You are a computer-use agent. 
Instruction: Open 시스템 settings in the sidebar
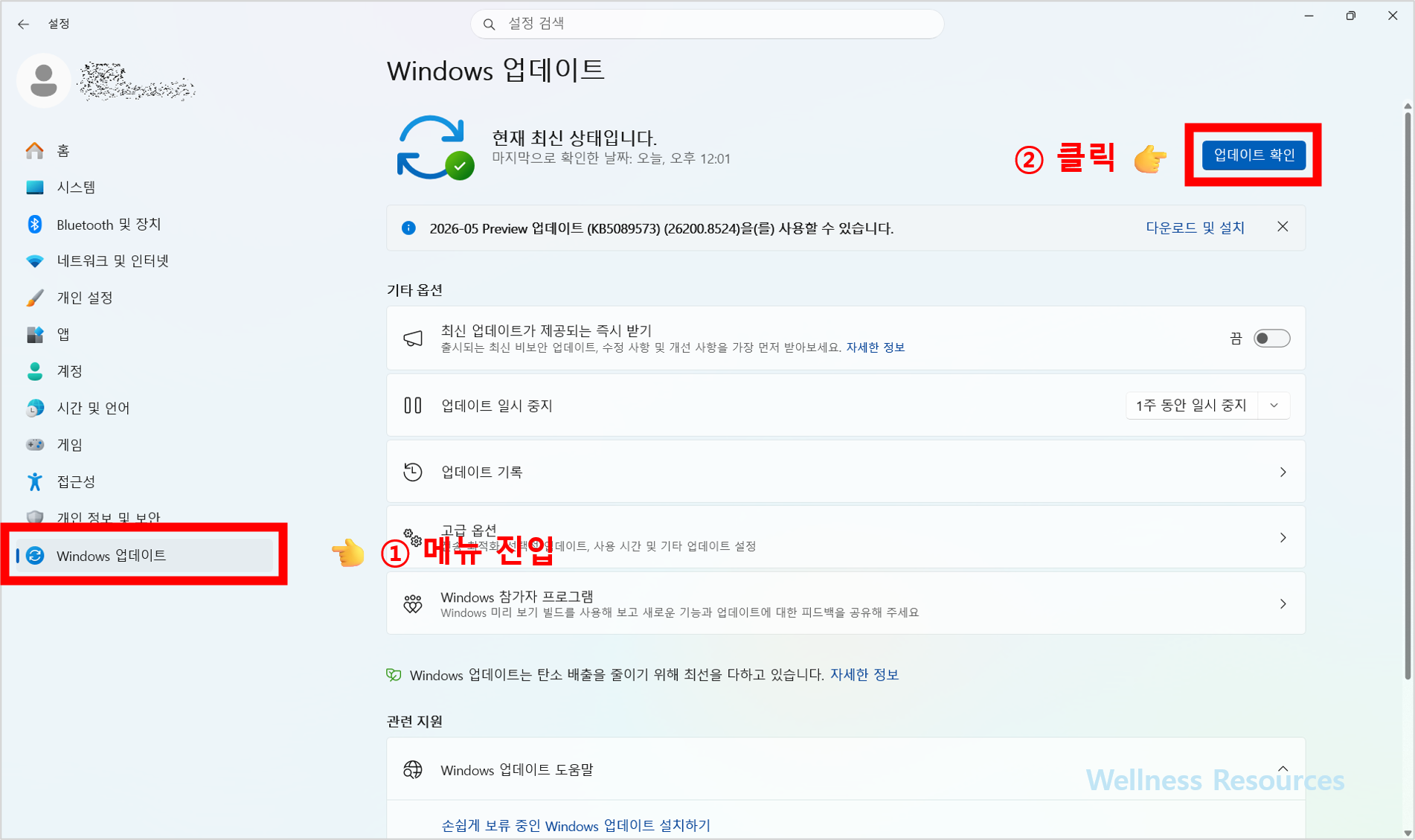tap(146, 187)
